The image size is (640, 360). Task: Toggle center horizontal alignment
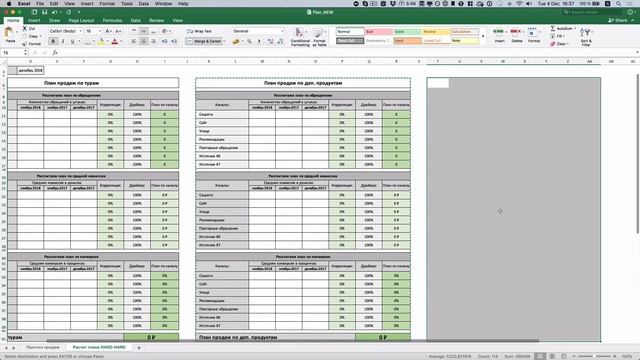pos(144,41)
